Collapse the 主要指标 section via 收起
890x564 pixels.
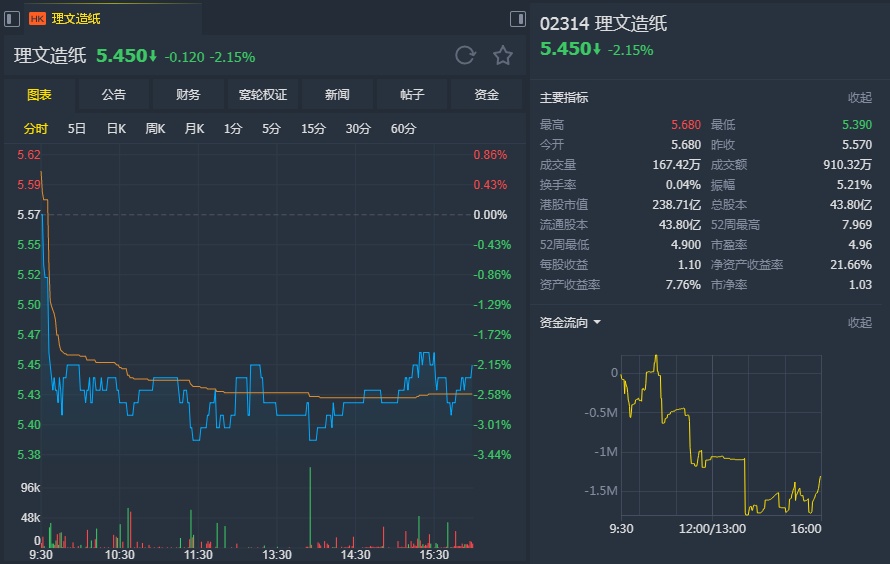(x=860, y=98)
